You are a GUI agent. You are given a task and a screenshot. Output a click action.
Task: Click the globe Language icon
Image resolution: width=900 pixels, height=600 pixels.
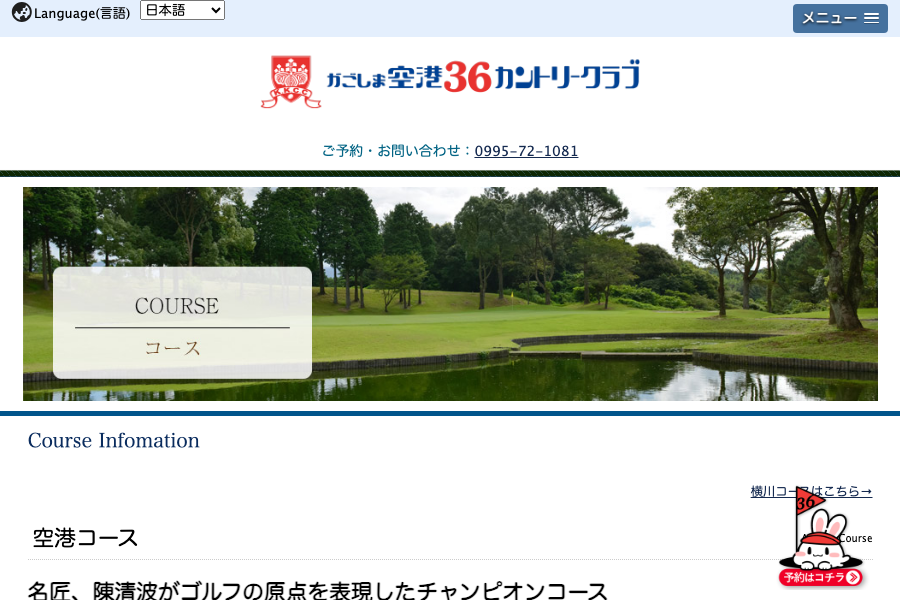point(21,12)
